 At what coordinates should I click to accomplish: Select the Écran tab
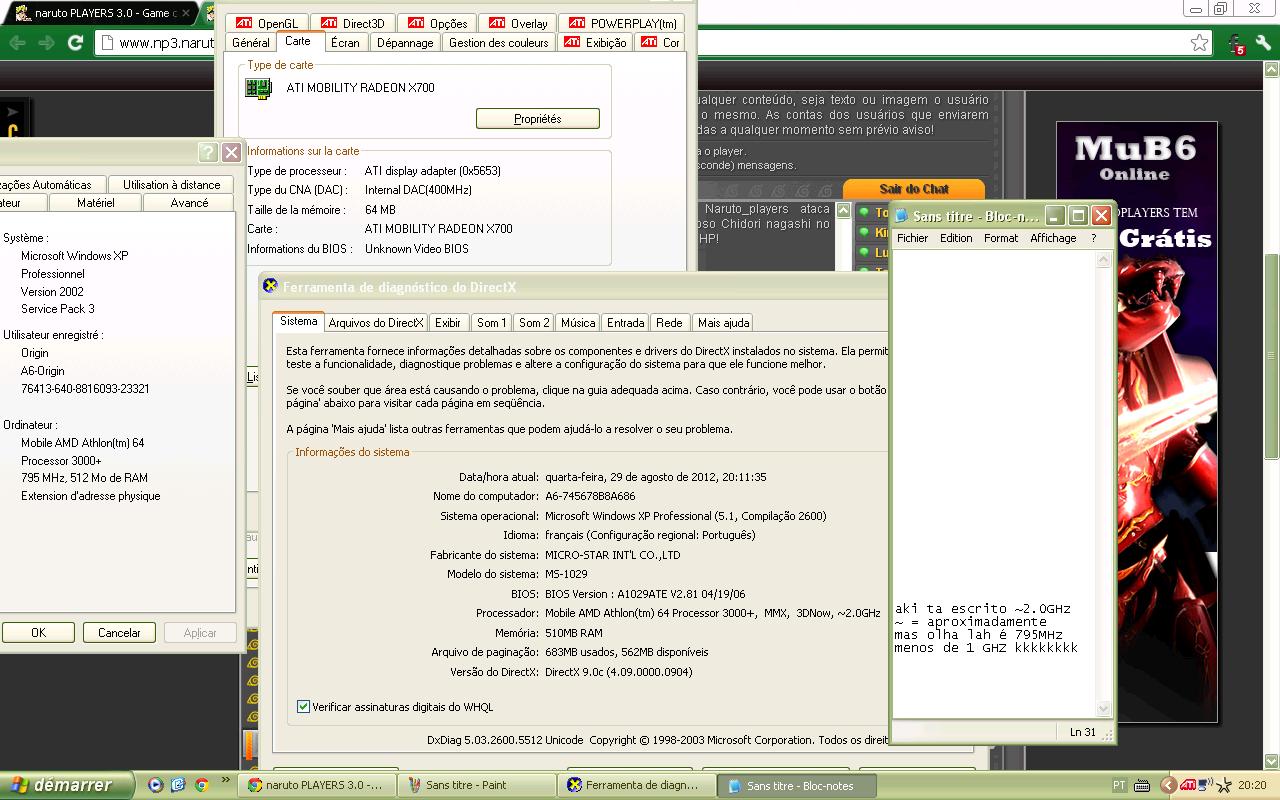345,43
